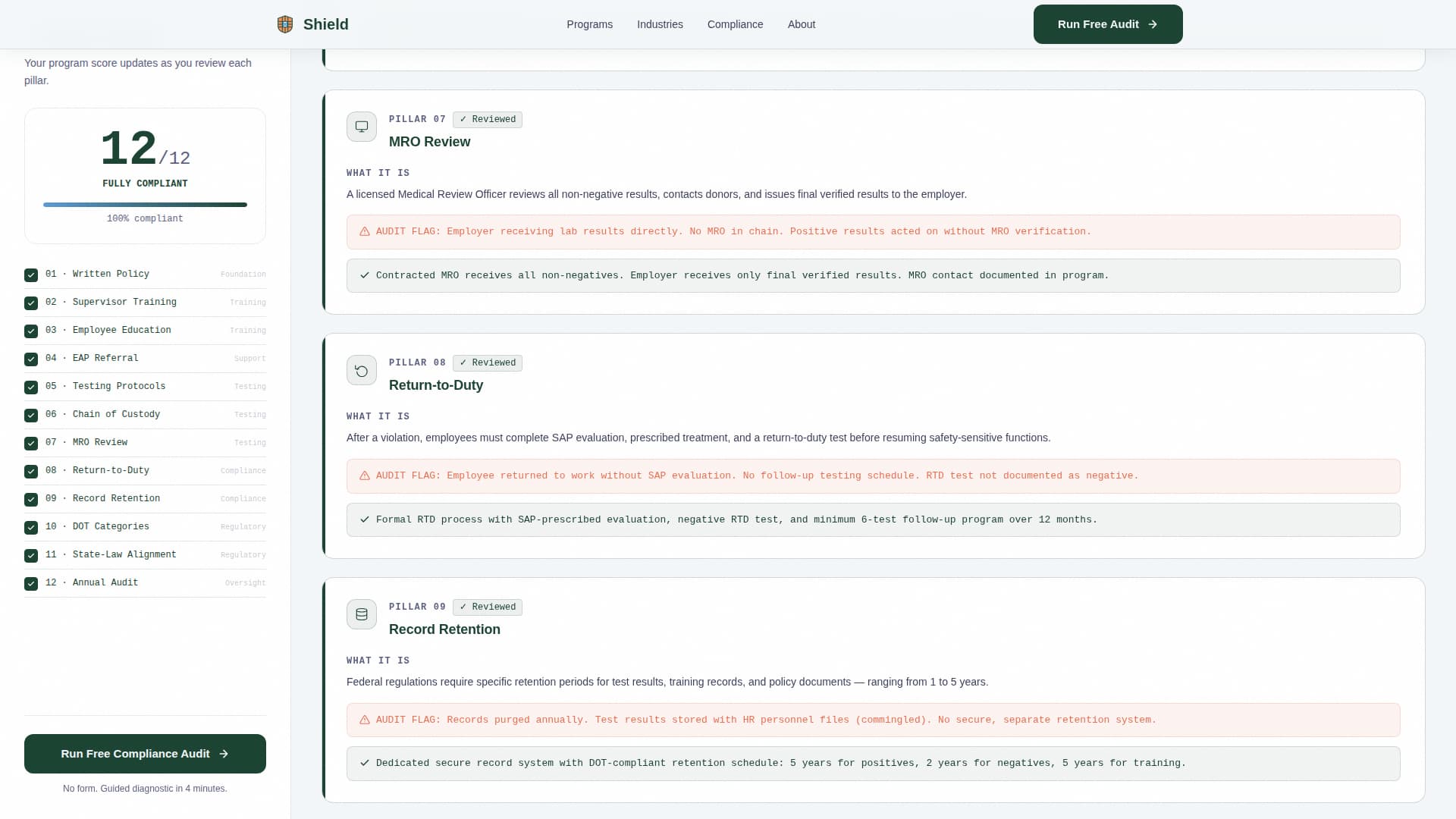Toggle the 08 Return-to-Duty checkbox
This screenshot has height=819, width=1456.
[x=31, y=472]
